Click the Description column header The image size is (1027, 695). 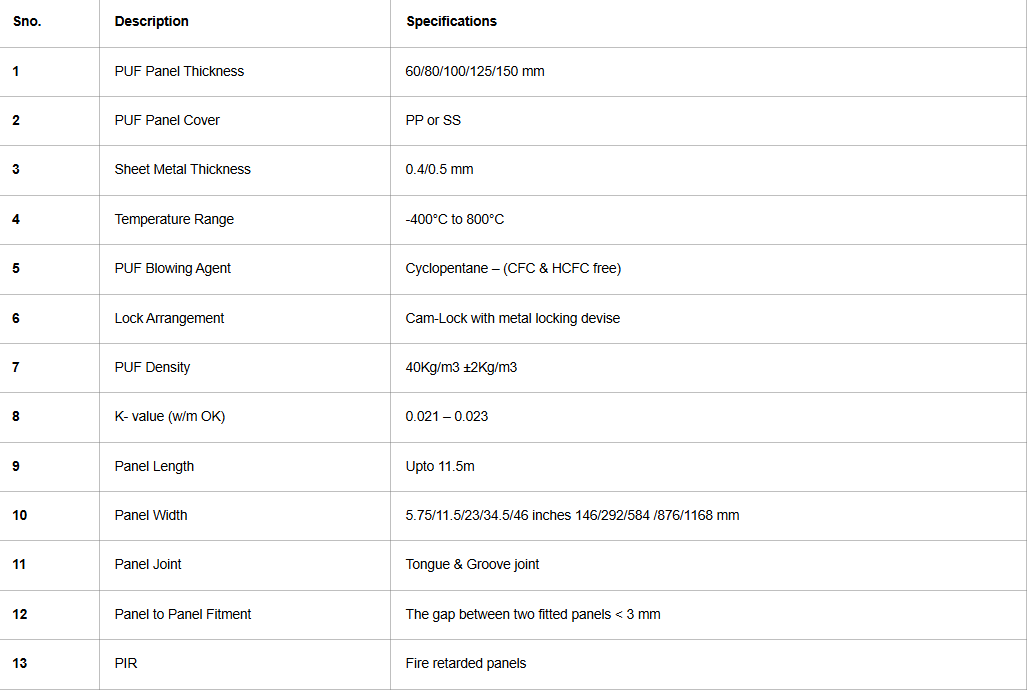[x=151, y=21]
